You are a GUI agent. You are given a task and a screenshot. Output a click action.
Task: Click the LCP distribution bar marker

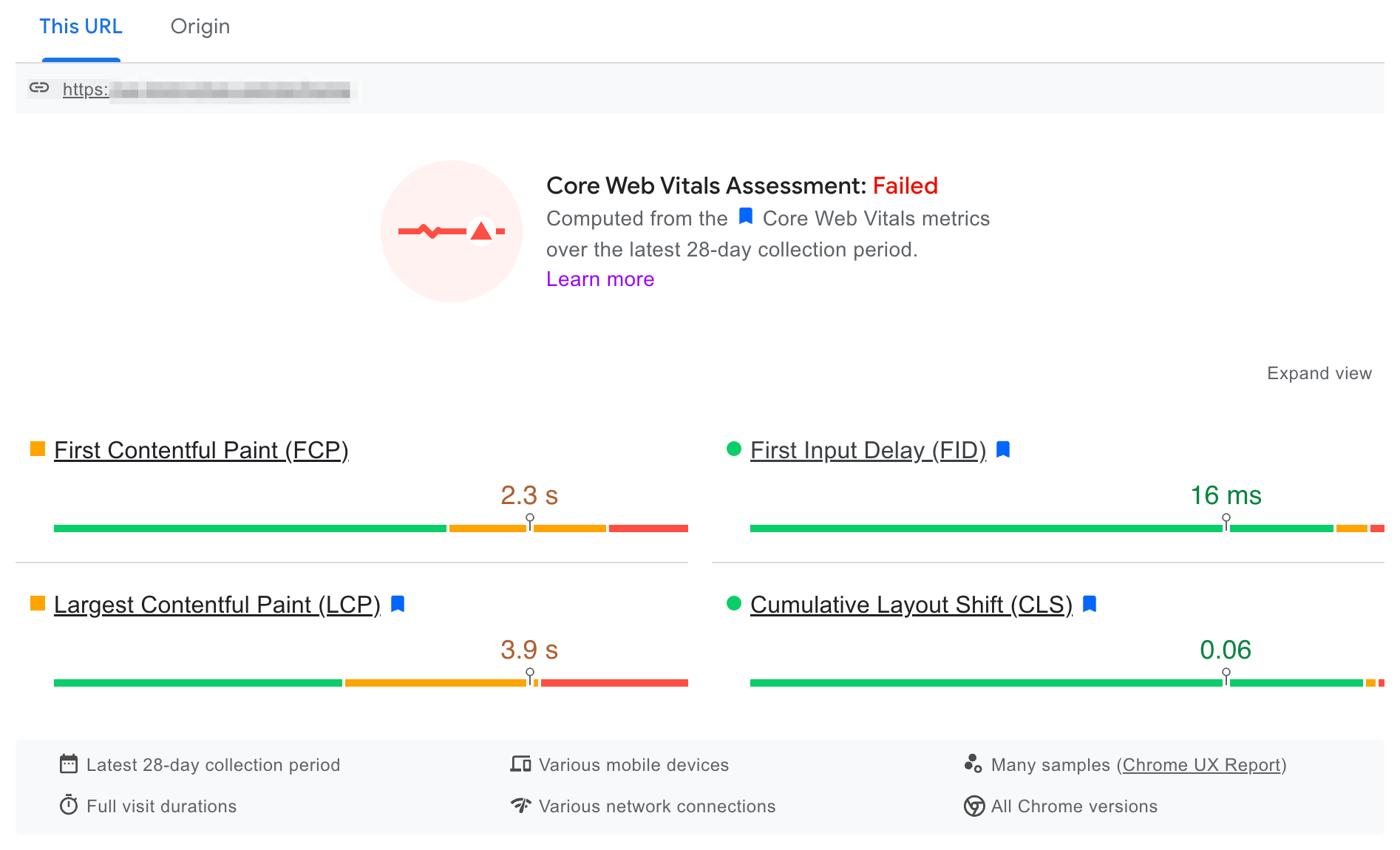pos(530,676)
